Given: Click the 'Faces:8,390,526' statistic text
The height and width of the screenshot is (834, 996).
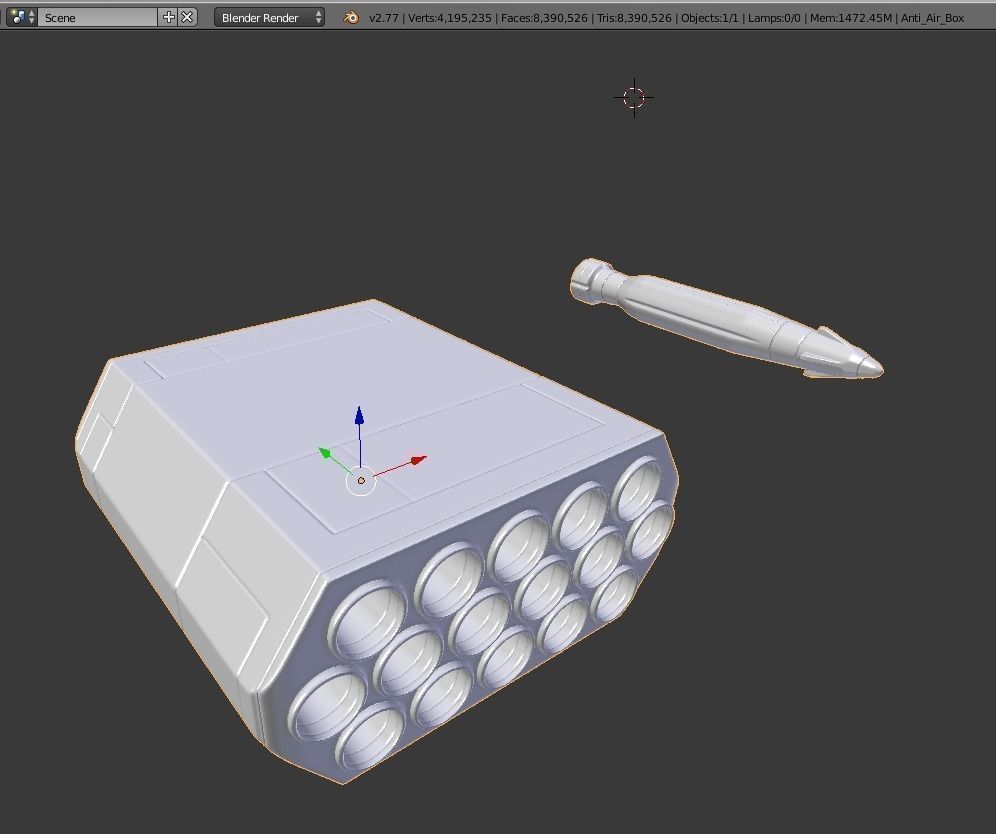Looking at the screenshot, I should click(544, 18).
